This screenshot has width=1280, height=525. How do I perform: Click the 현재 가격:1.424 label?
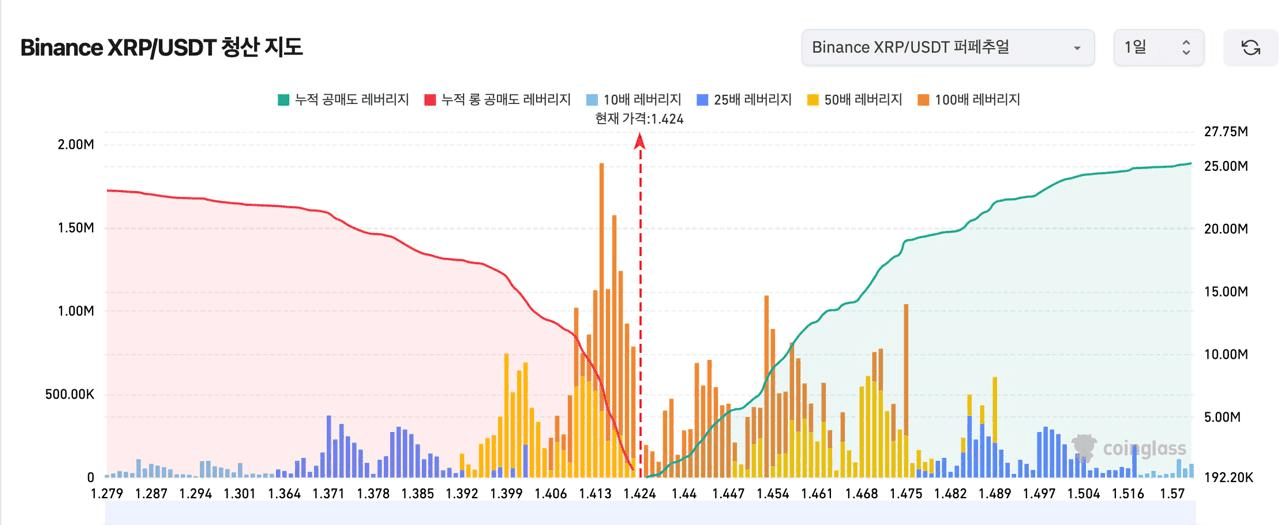coord(639,119)
